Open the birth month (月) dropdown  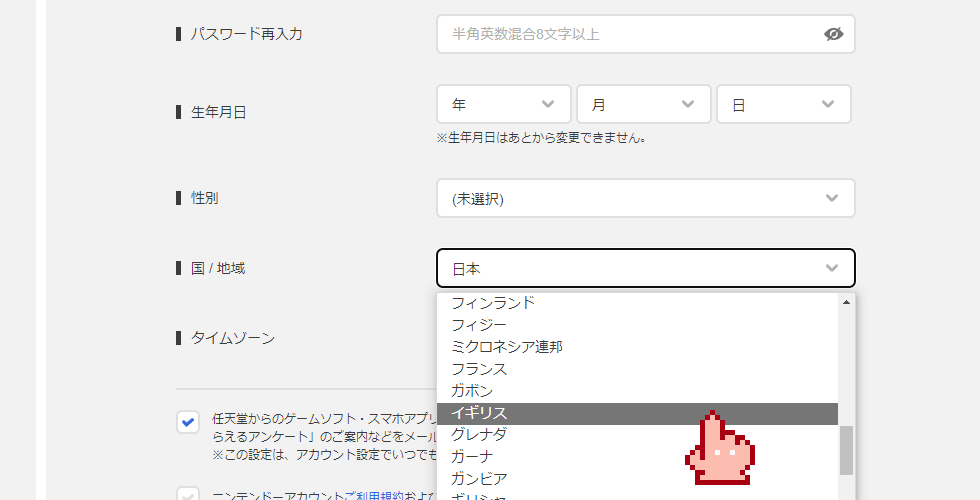(x=643, y=104)
